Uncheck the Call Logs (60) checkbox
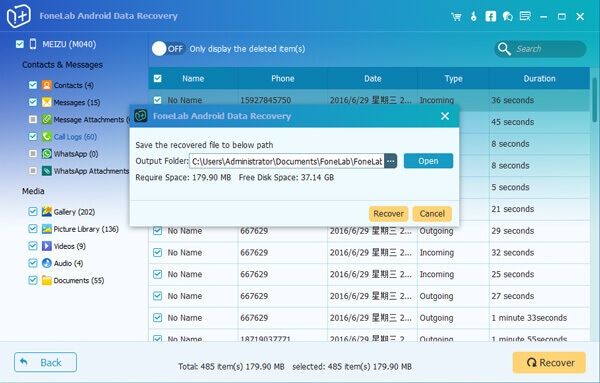This screenshot has width=600, height=383. click(x=33, y=137)
